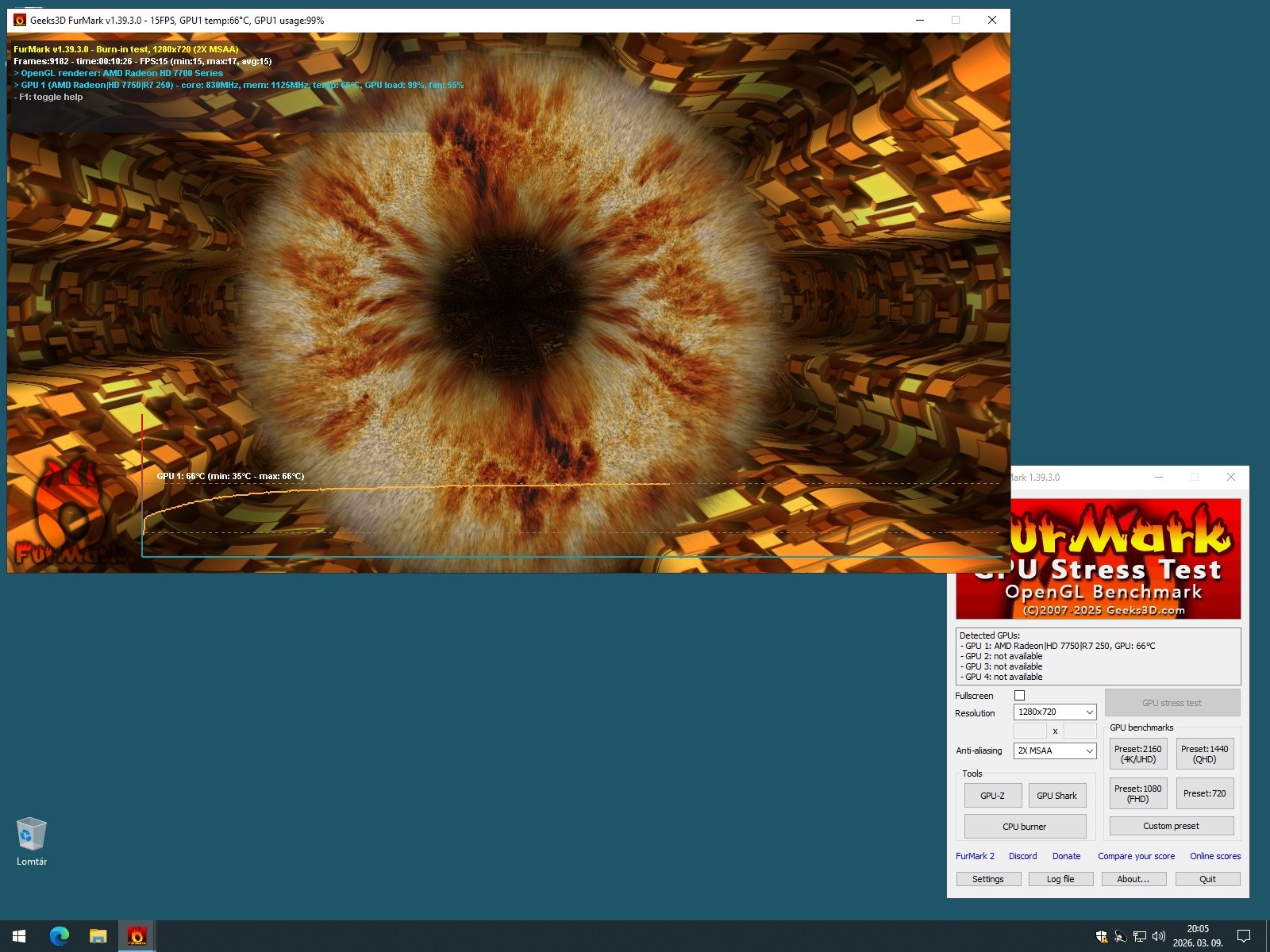Click the greyed-out GPU stress test button
Screen dimensions: 1270x952
(1172, 703)
